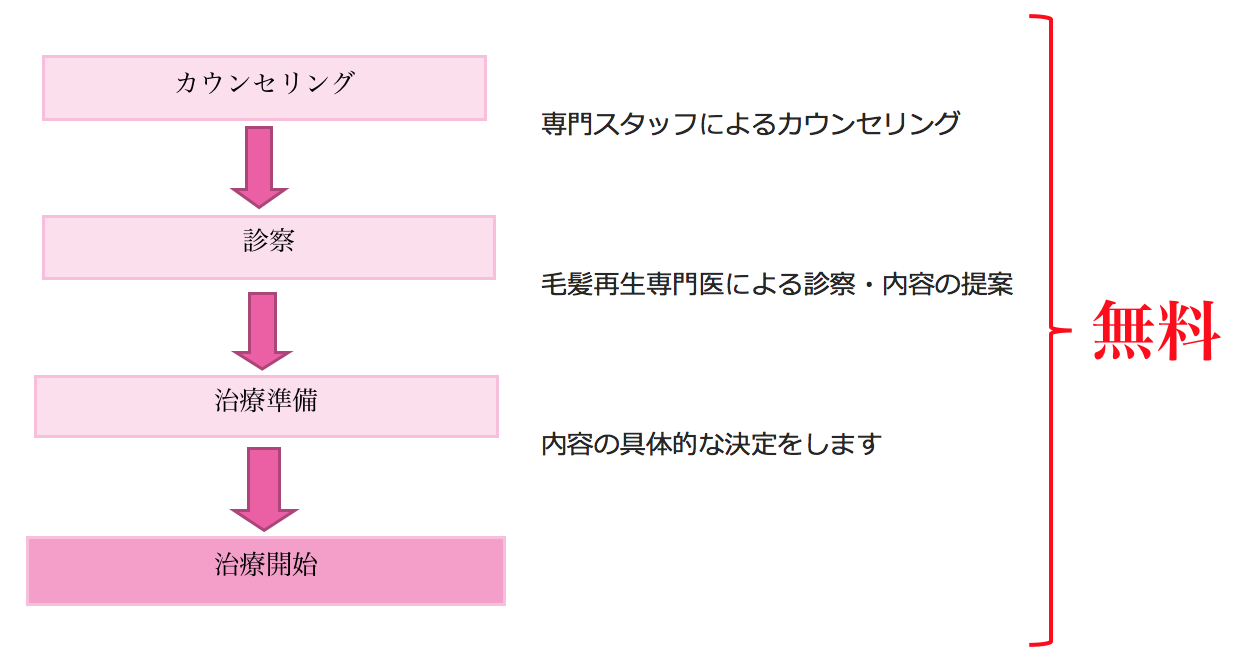Open the 治療準備 step box

(x=266, y=406)
